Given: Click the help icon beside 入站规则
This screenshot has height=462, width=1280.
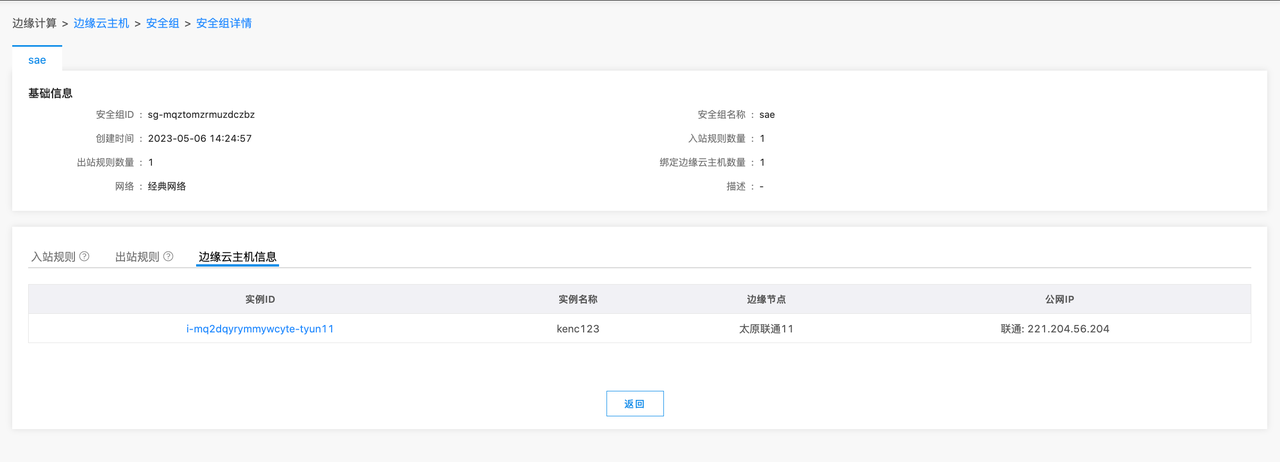Looking at the screenshot, I should coord(84,257).
